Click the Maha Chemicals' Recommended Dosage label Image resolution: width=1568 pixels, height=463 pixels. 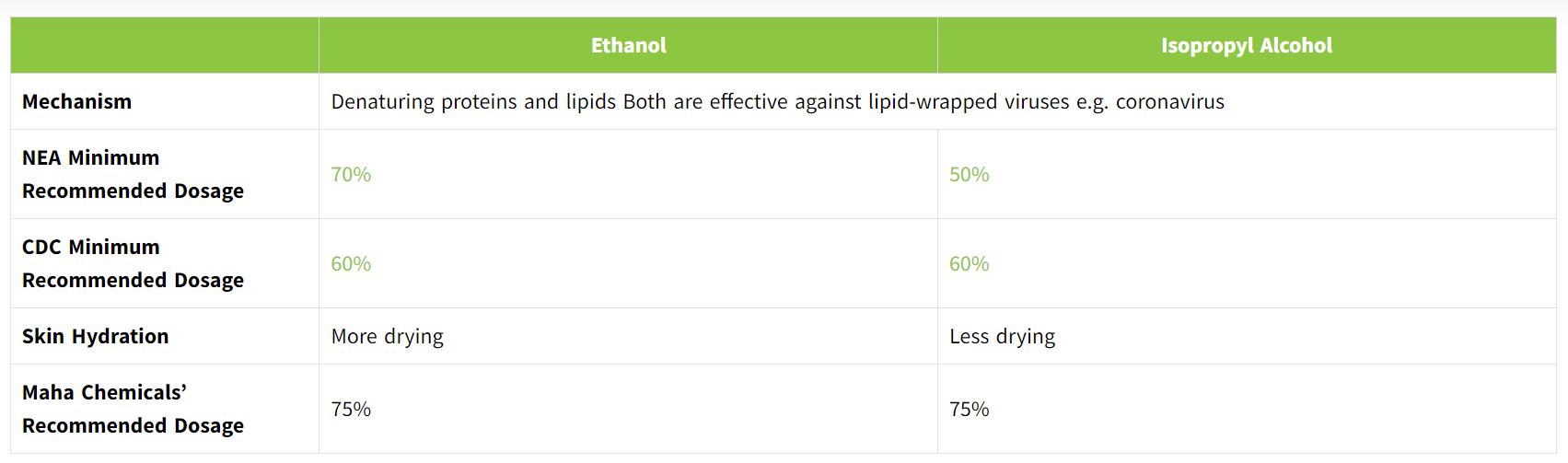point(133,409)
